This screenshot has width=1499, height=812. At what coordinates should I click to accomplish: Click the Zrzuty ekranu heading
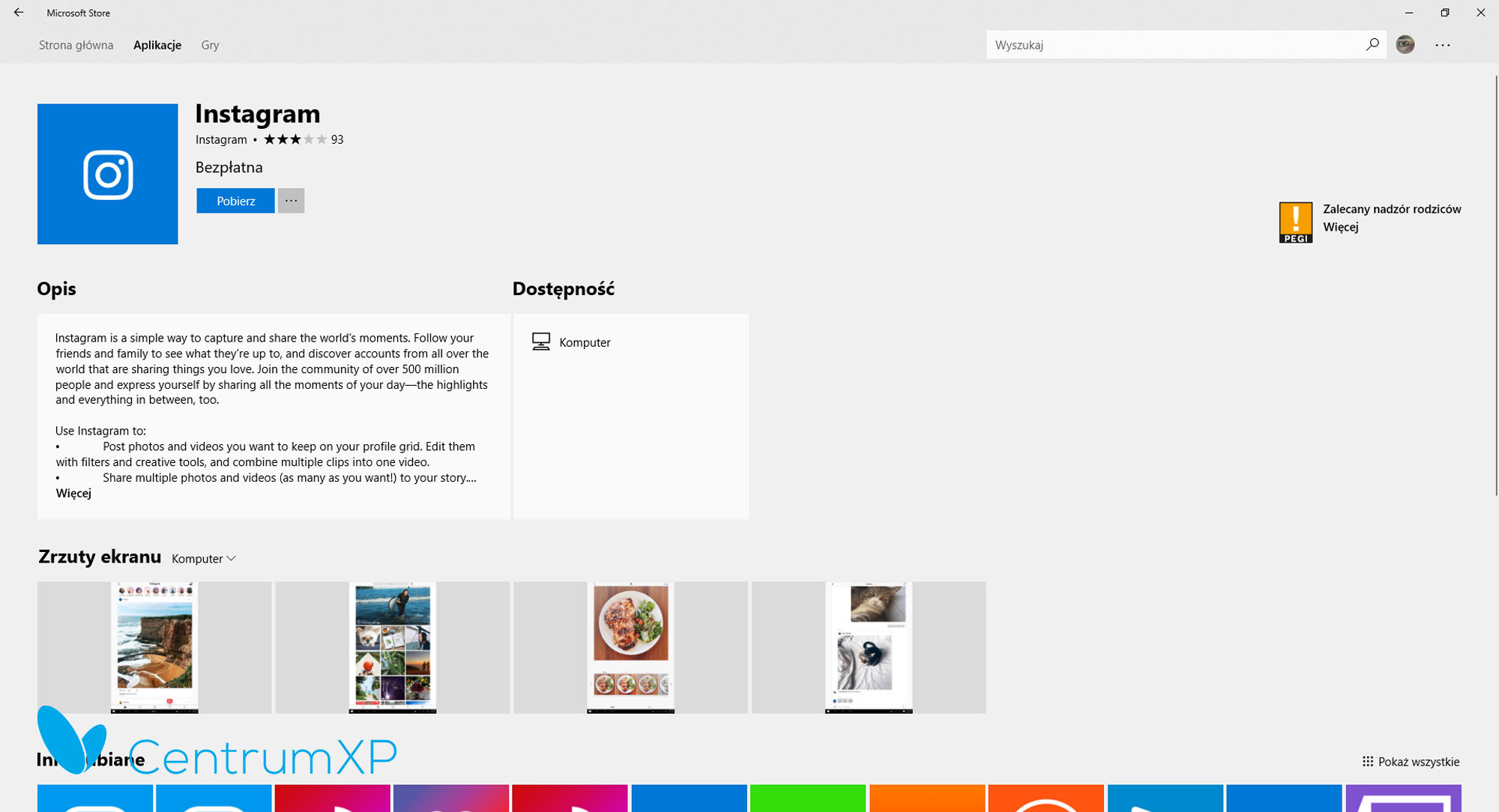point(100,557)
